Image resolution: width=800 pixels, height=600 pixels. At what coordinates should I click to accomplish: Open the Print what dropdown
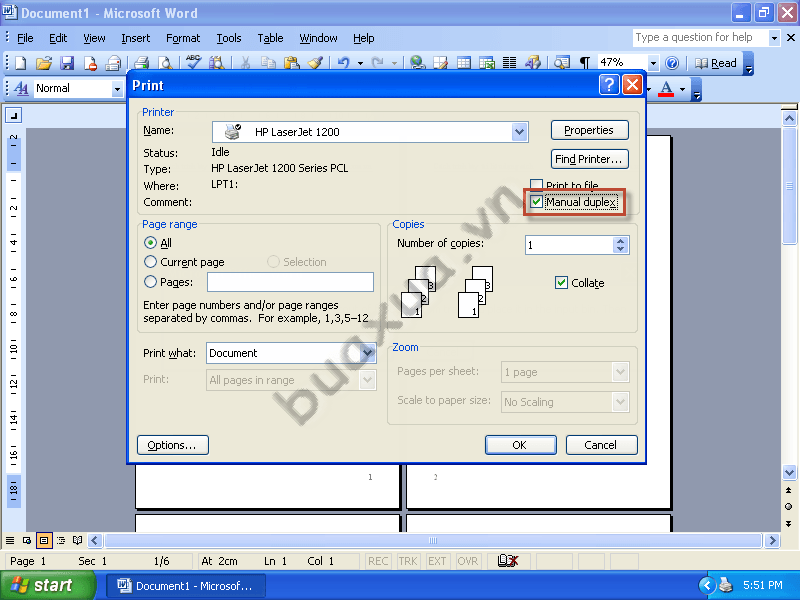click(367, 353)
